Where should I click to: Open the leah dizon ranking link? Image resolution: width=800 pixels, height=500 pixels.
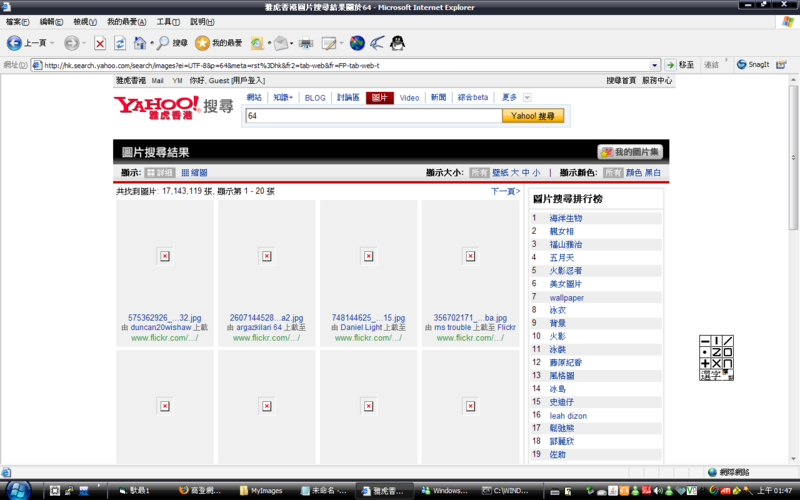568,416
